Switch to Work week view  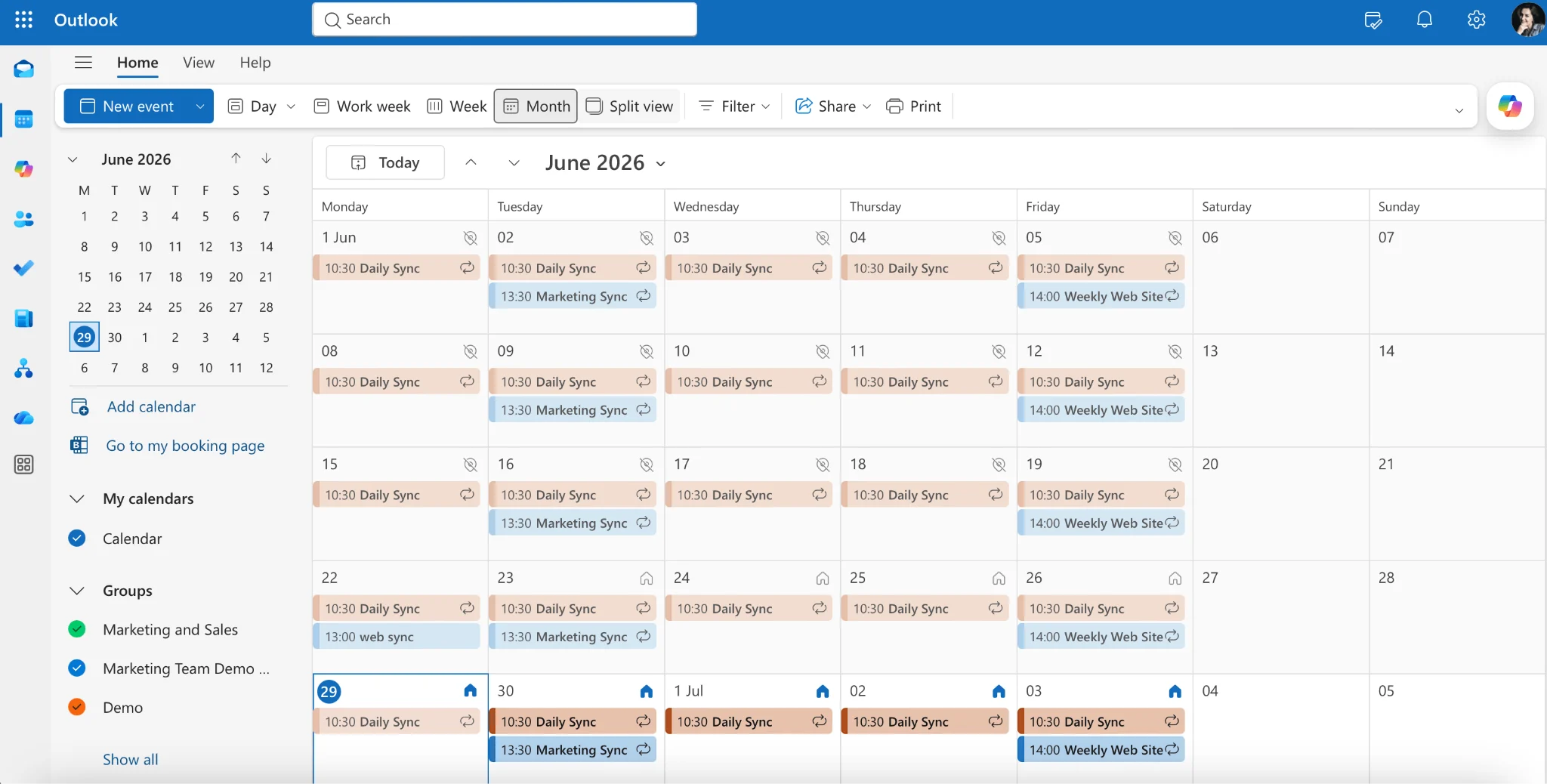click(x=362, y=106)
